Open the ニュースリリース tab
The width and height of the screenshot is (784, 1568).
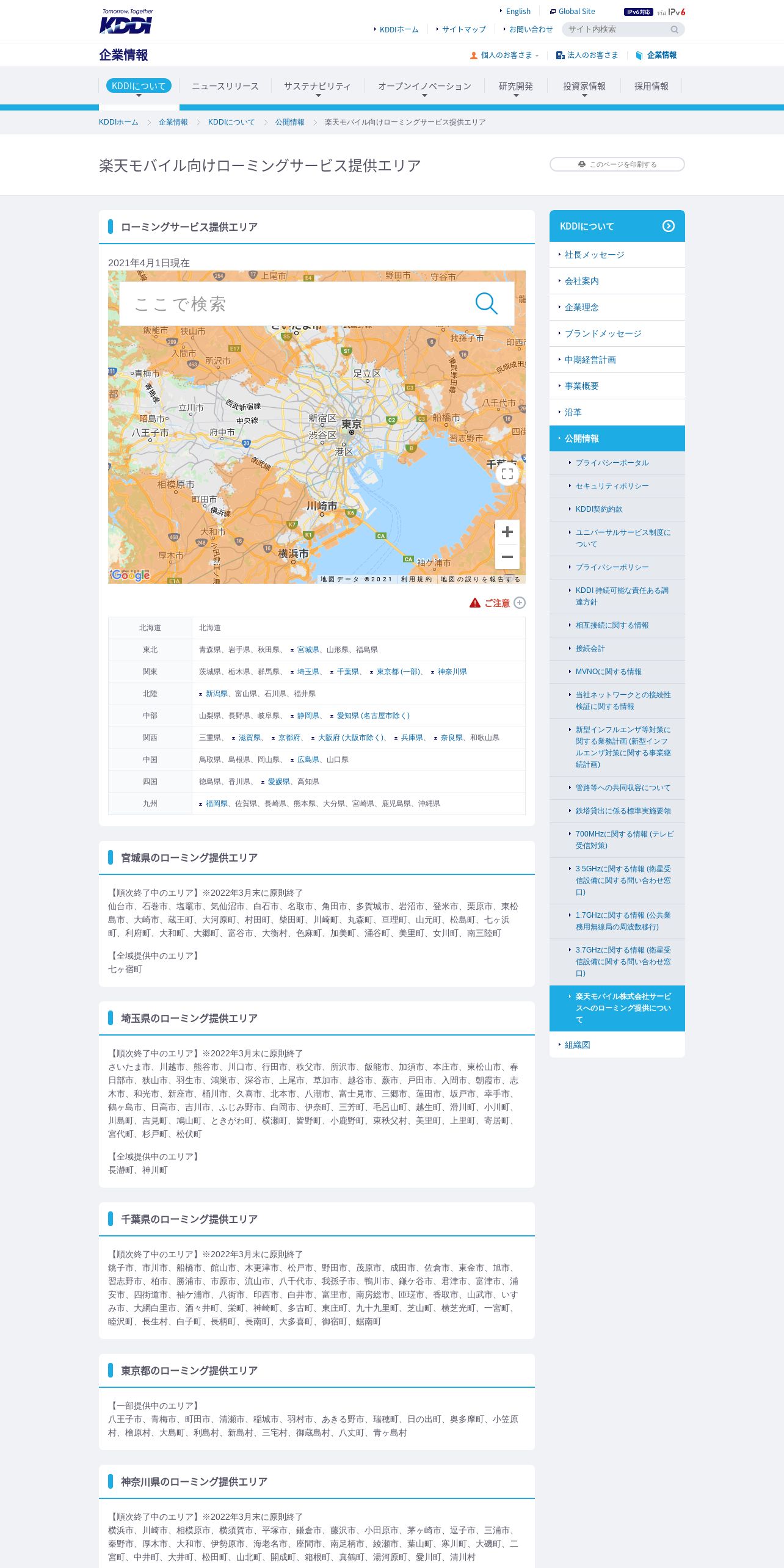click(225, 86)
